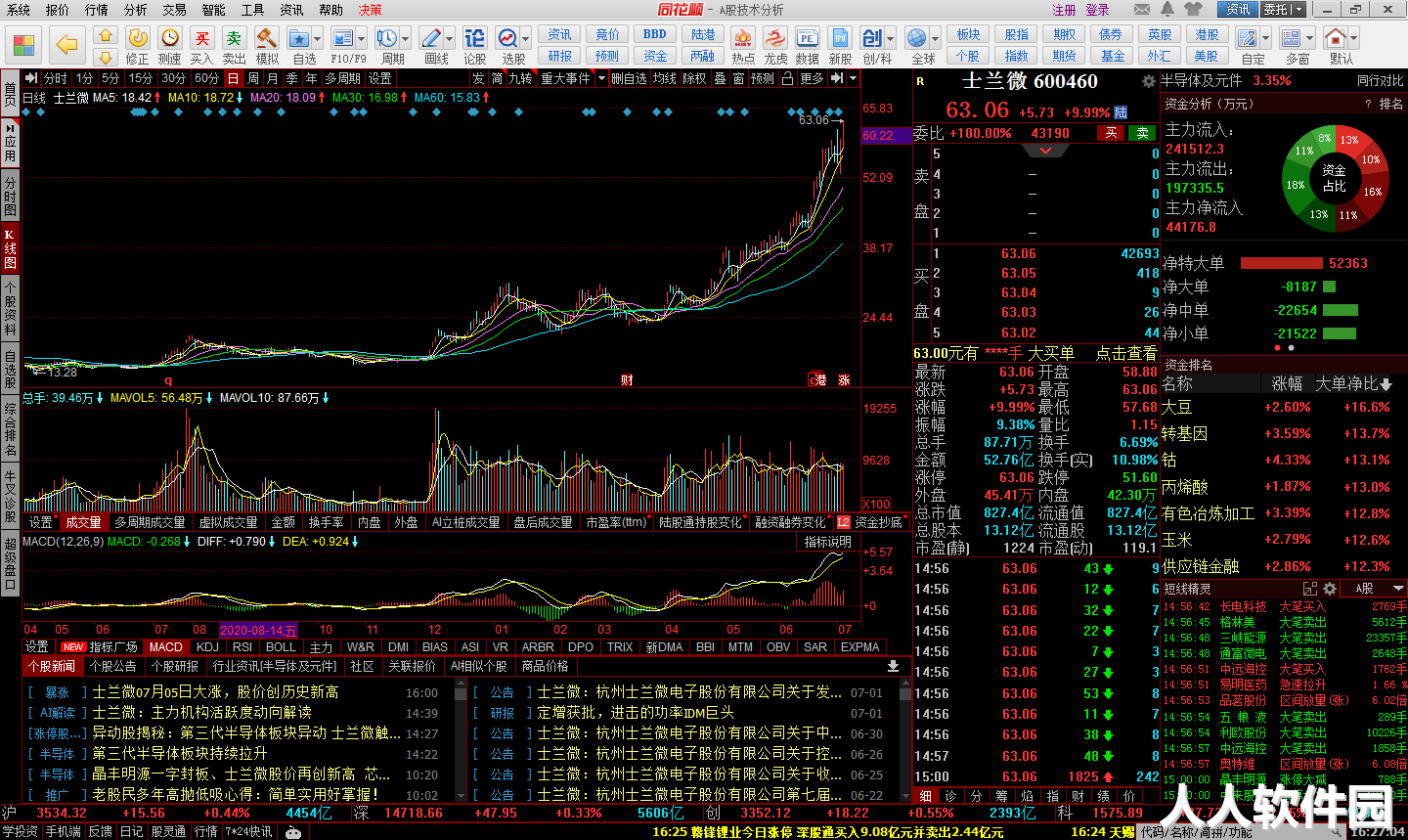The height and width of the screenshot is (840, 1408).
Task: Open the 论股 discussion icon
Action: [x=474, y=38]
